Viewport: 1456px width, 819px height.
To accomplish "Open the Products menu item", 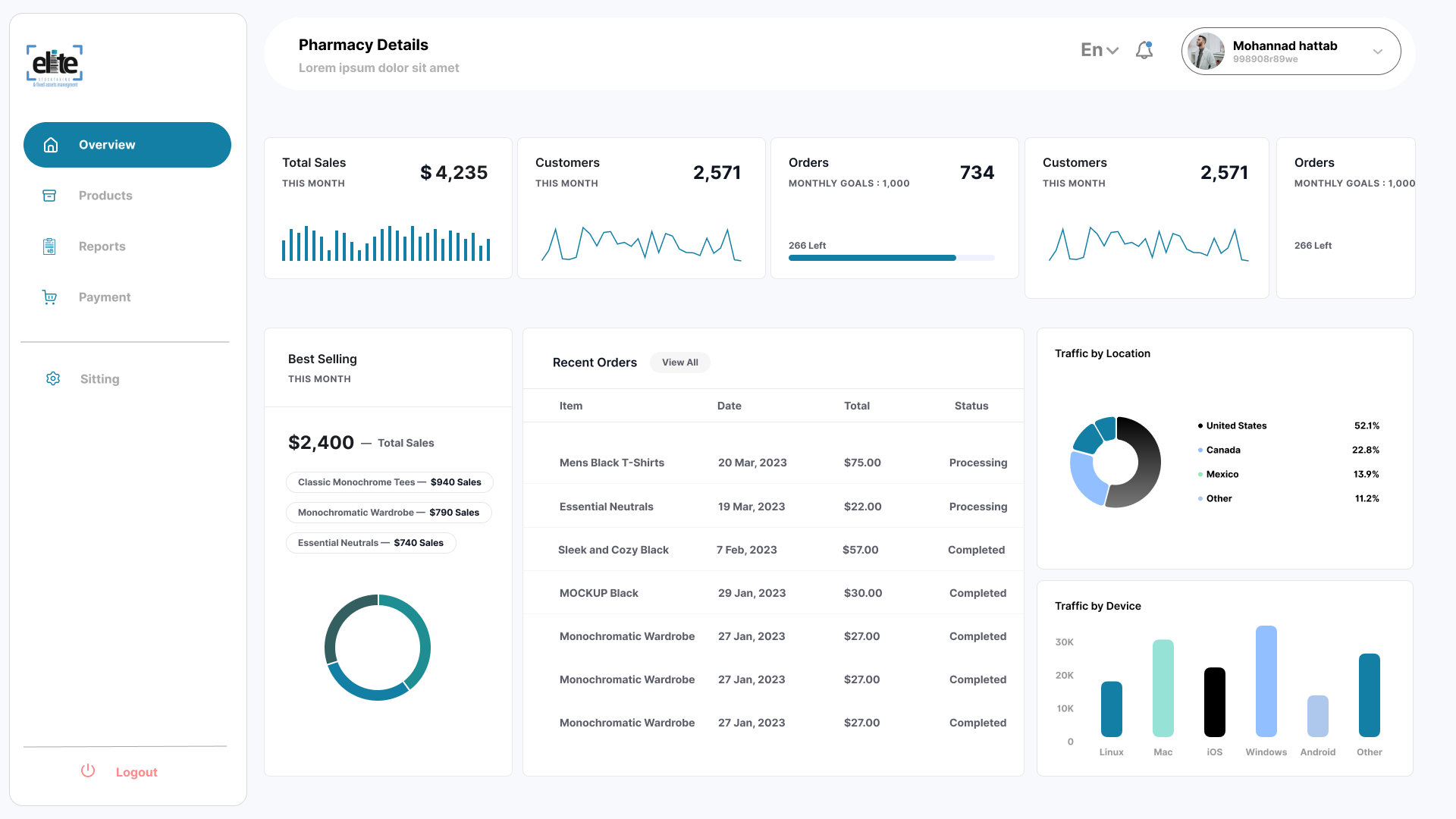I will point(105,196).
